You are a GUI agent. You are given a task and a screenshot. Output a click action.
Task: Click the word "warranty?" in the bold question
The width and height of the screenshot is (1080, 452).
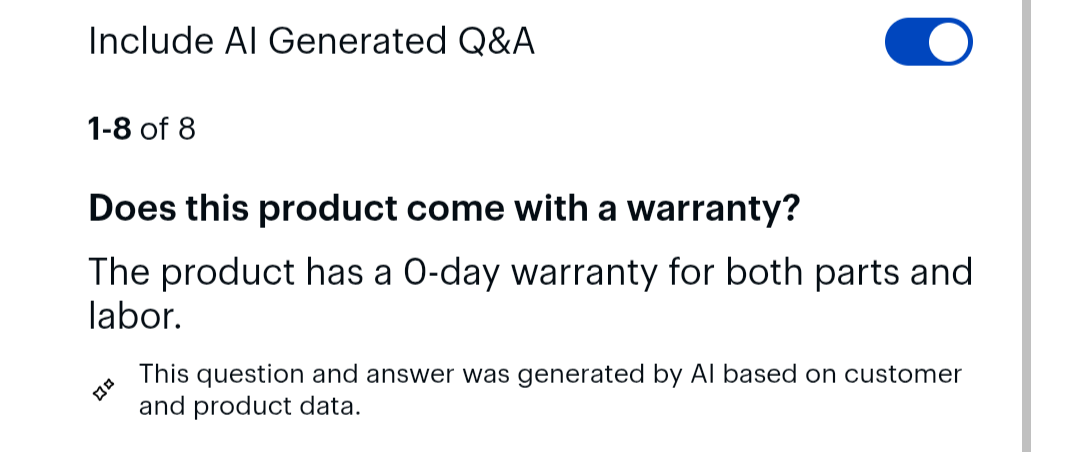713,209
